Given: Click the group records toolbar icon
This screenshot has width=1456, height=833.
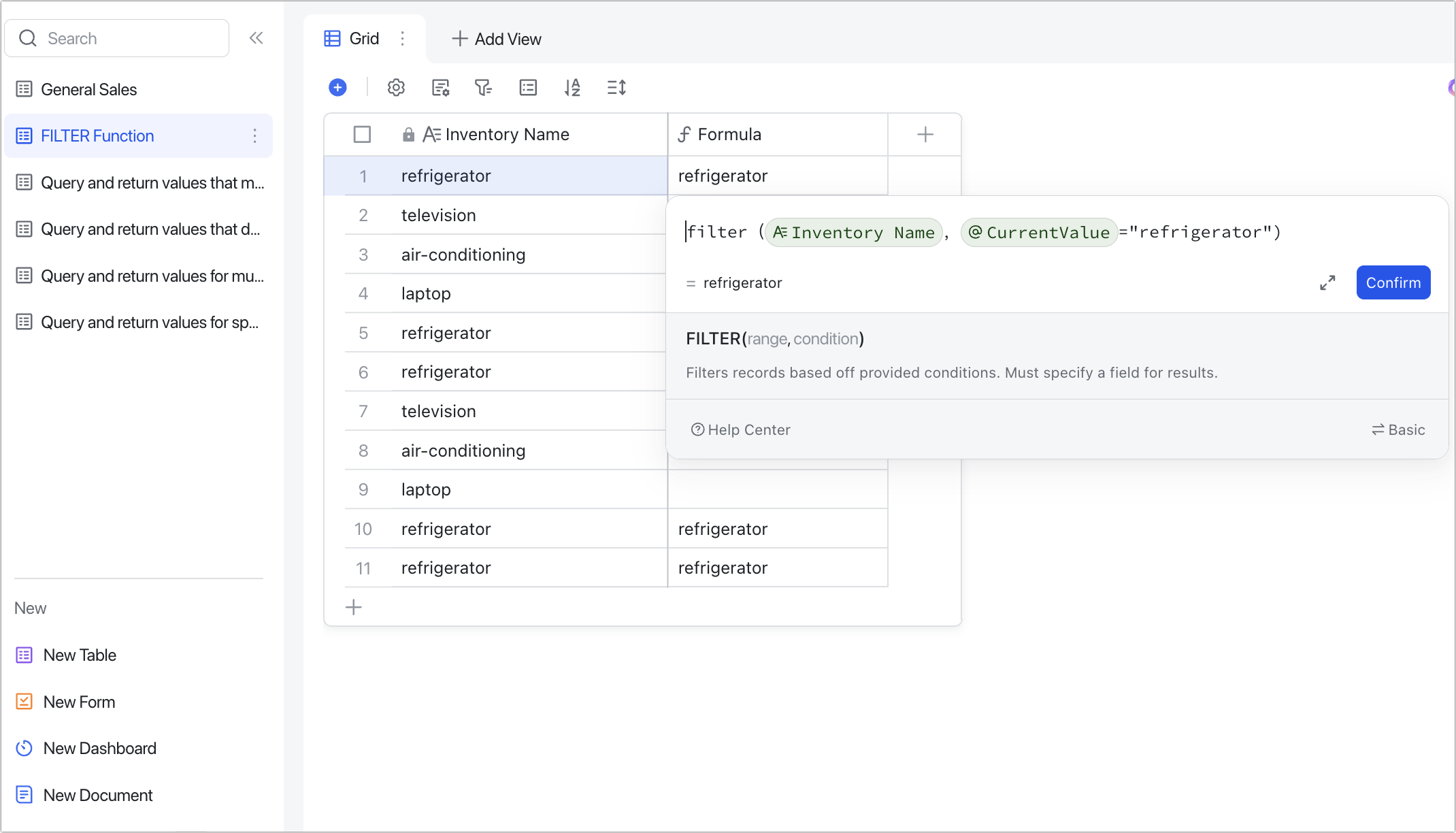Looking at the screenshot, I should click(x=528, y=87).
